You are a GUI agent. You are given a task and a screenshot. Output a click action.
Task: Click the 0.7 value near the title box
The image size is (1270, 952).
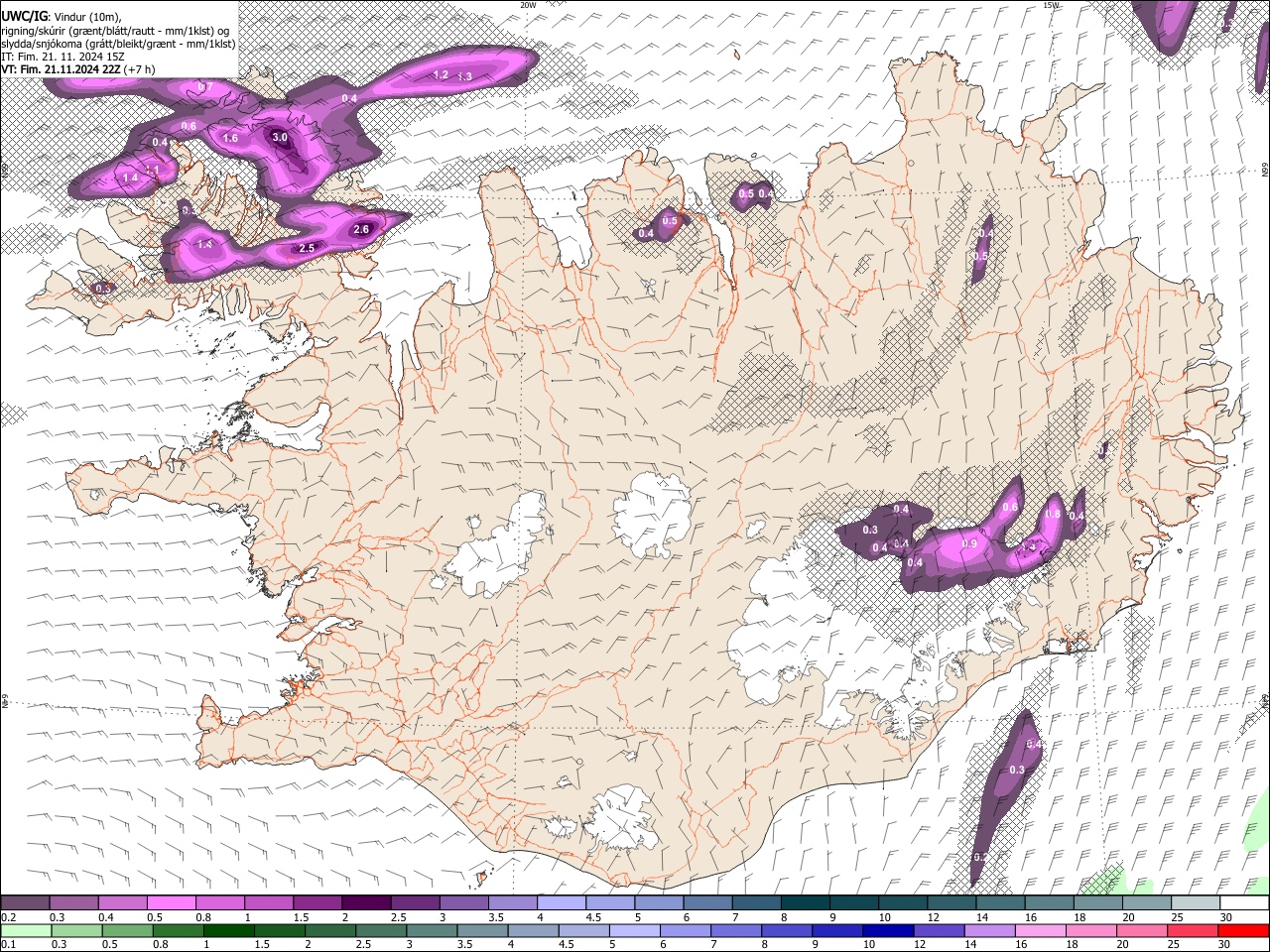pyautogui.click(x=205, y=87)
